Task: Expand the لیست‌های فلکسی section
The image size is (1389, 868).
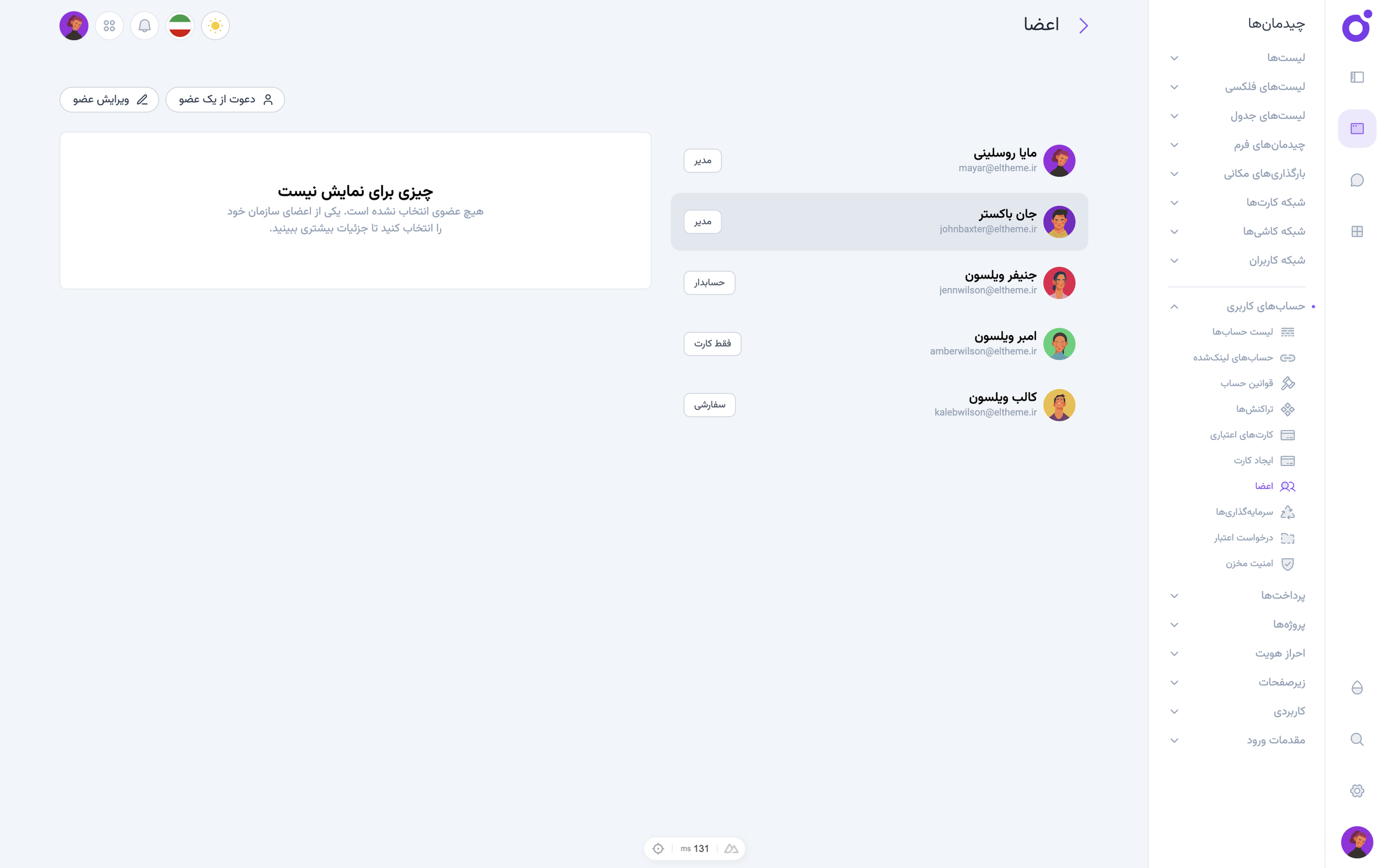Action: [1174, 86]
